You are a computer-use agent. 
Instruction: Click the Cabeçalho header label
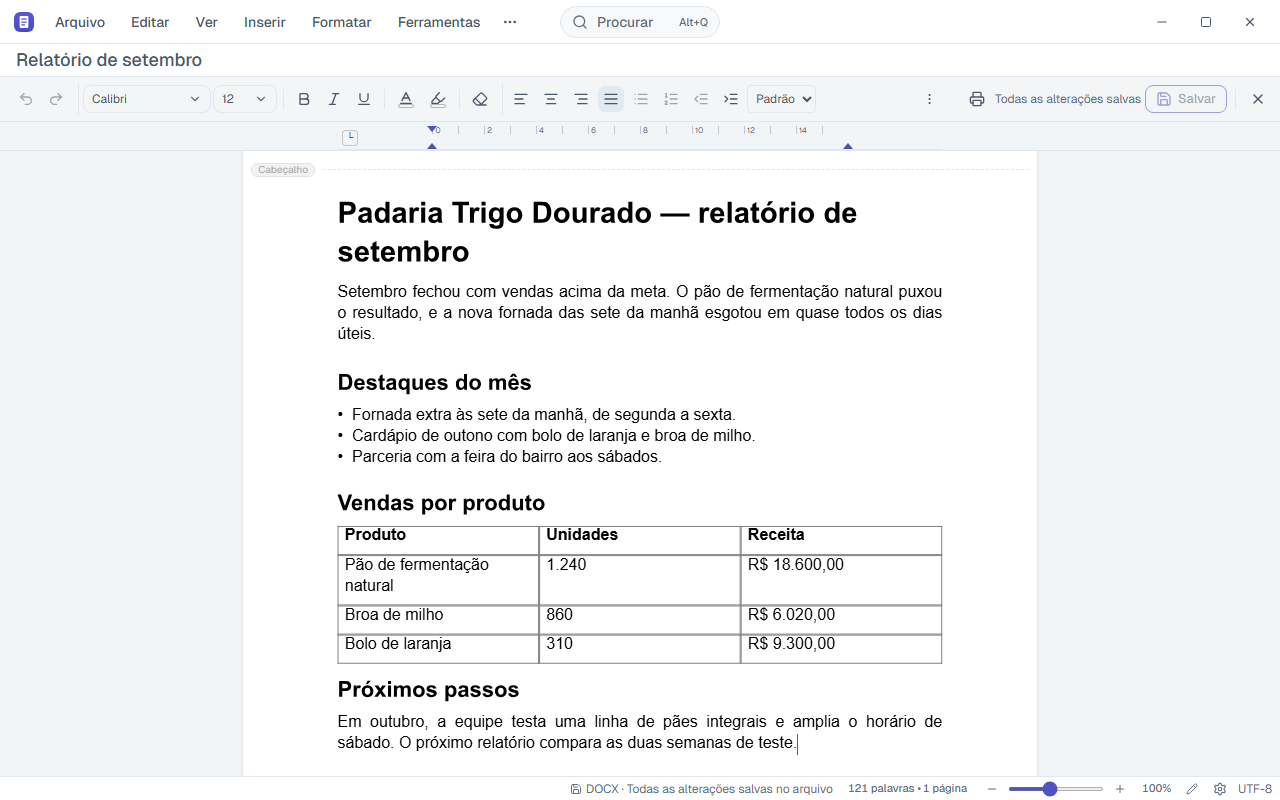[283, 170]
